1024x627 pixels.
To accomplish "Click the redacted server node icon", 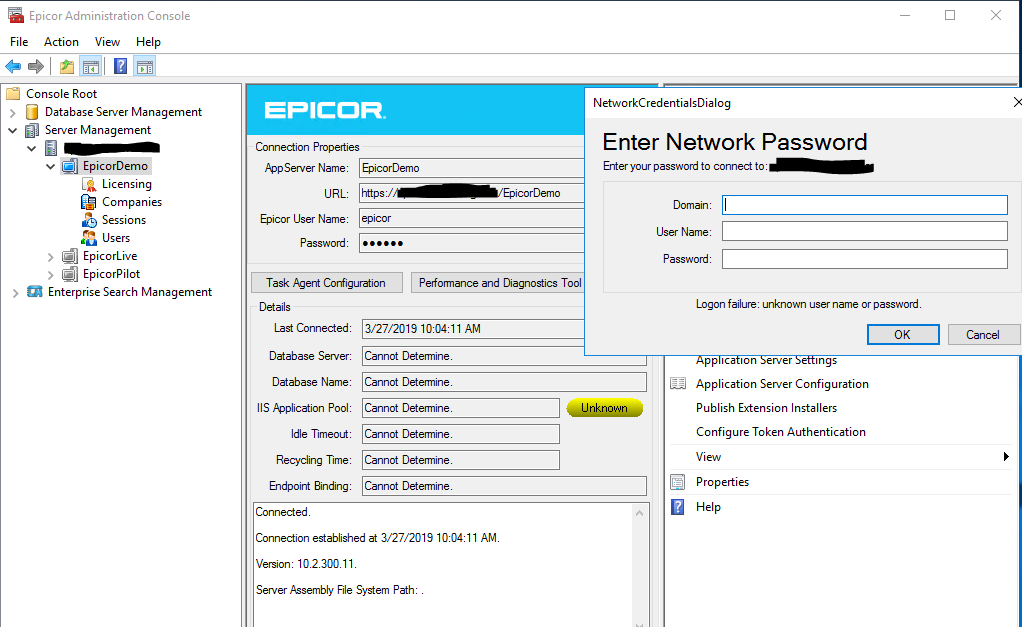I will tap(51, 148).
